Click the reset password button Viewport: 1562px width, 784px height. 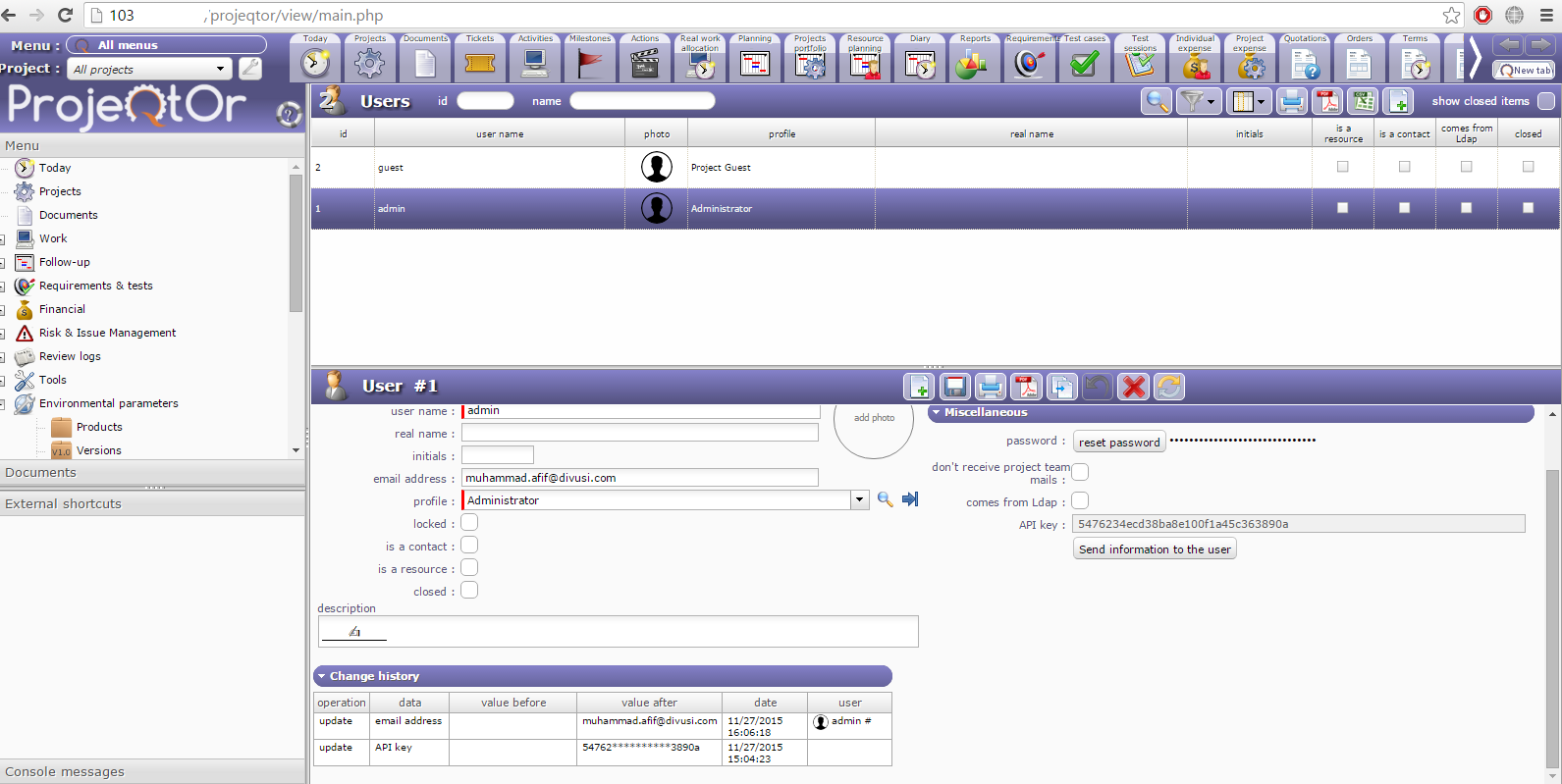tap(1119, 442)
